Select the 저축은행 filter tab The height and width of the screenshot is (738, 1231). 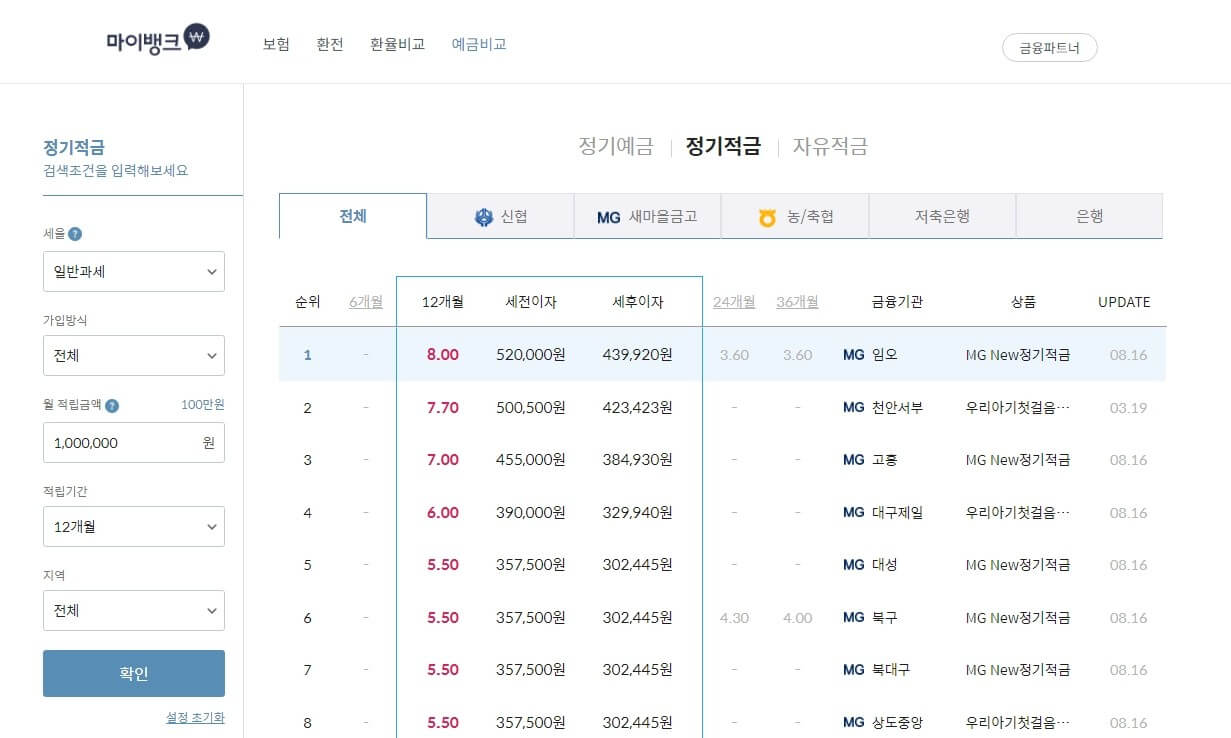[942, 215]
